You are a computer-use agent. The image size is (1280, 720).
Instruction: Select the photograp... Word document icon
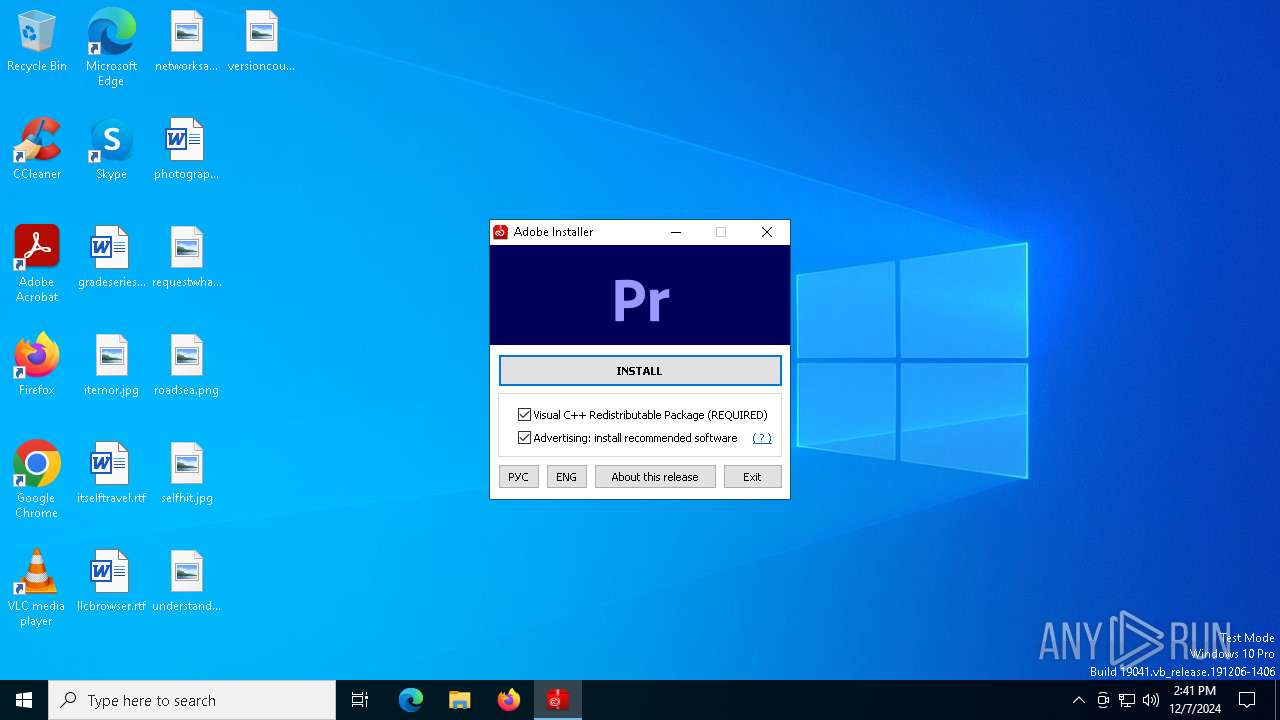(x=186, y=150)
